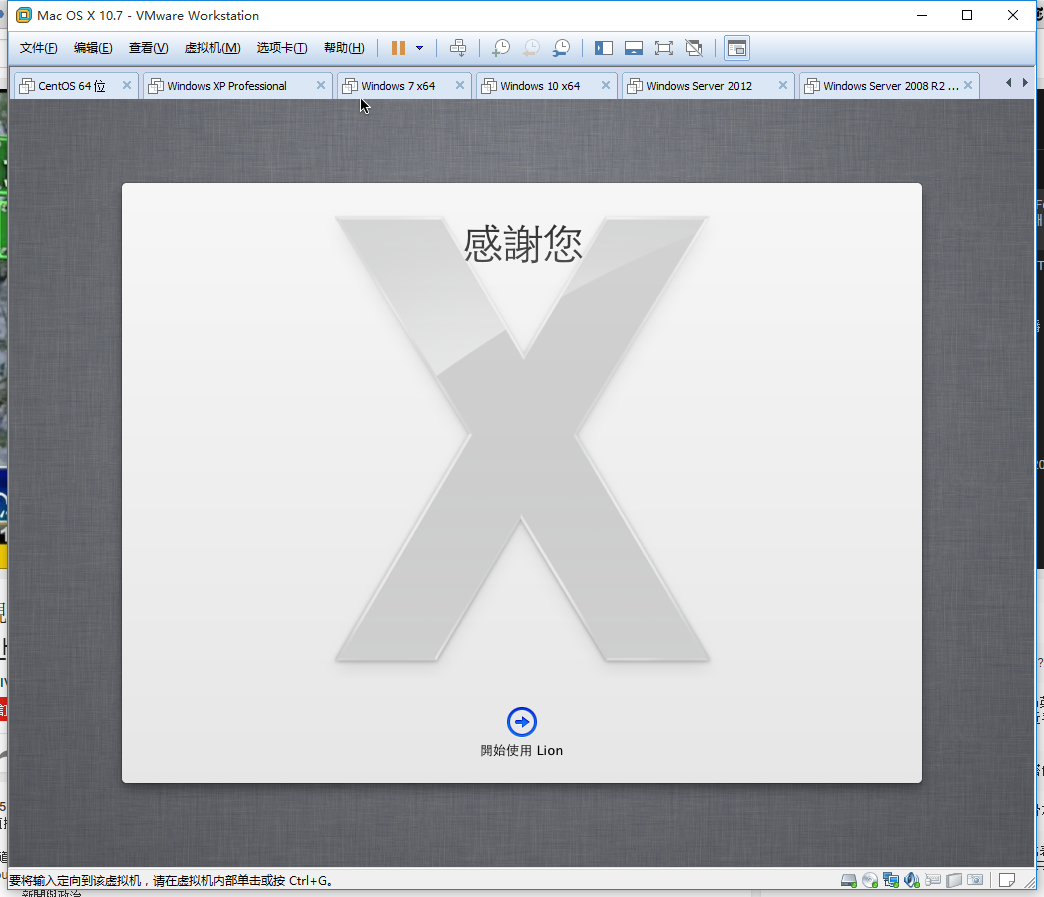
Task: Open the 查看(V) menu
Action: click(x=148, y=48)
